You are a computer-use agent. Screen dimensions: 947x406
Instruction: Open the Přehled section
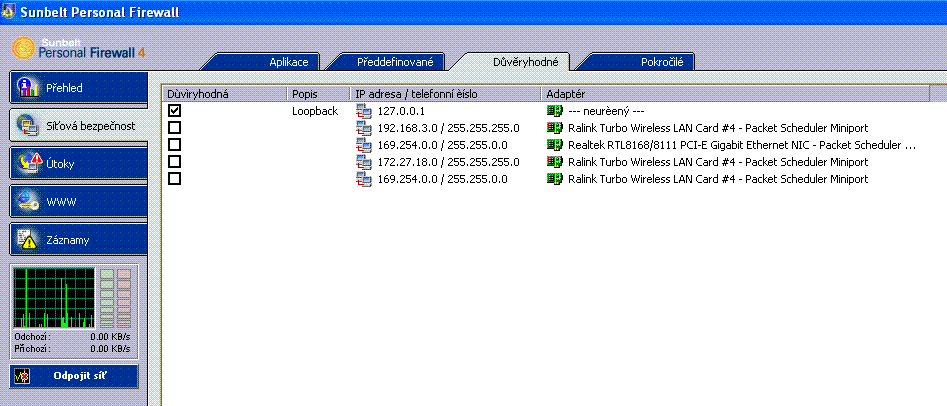[79, 88]
